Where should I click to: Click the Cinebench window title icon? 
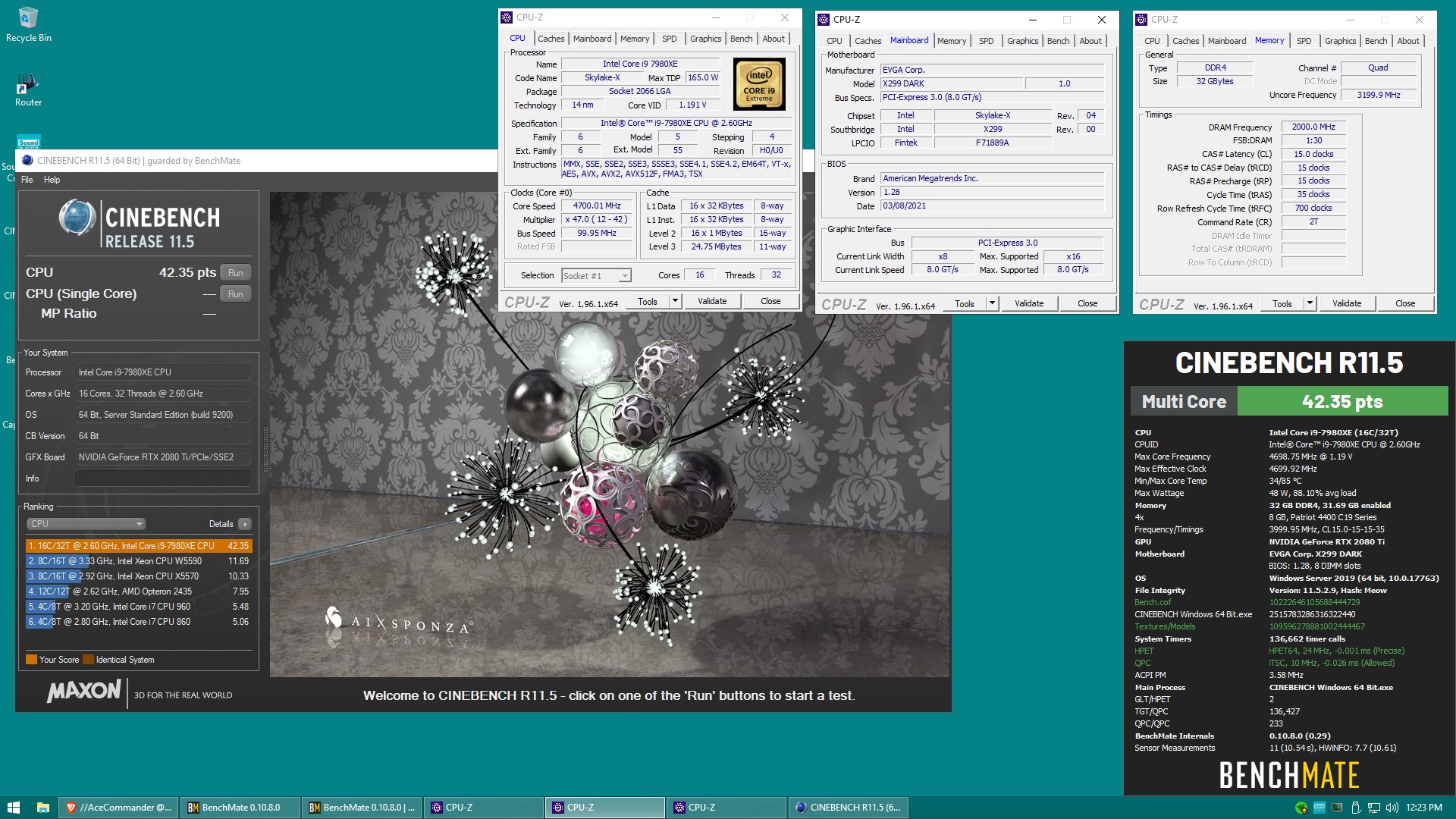tap(27, 160)
